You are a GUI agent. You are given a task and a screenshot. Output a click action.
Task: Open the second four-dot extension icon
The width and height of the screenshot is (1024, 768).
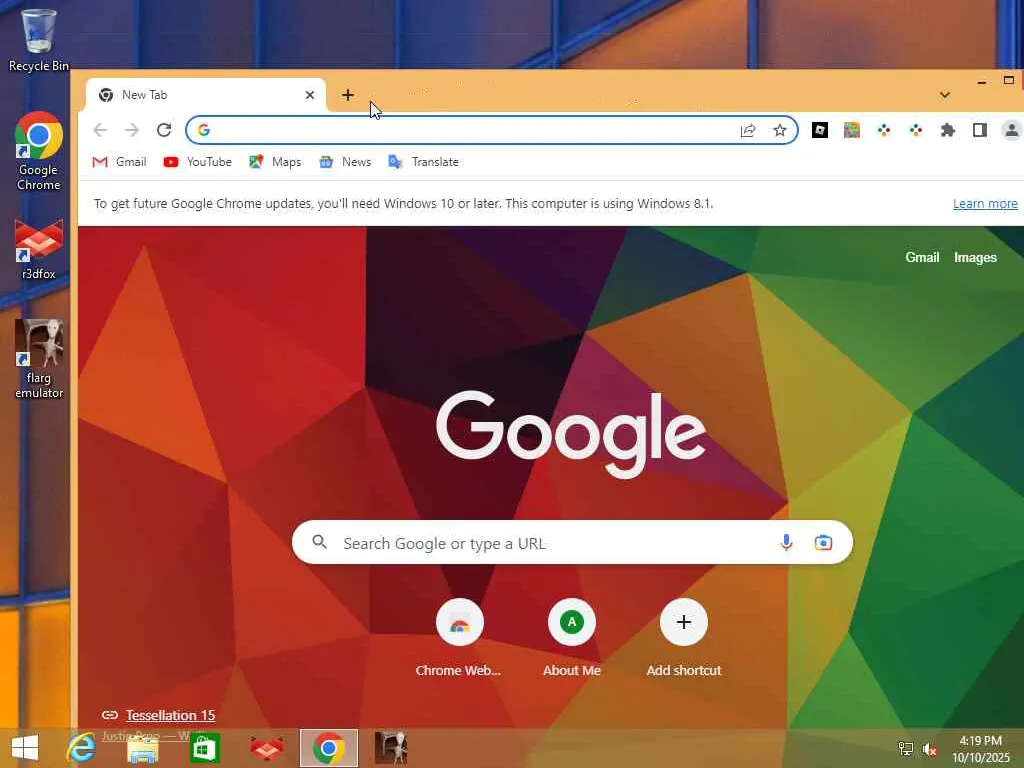pos(916,130)
